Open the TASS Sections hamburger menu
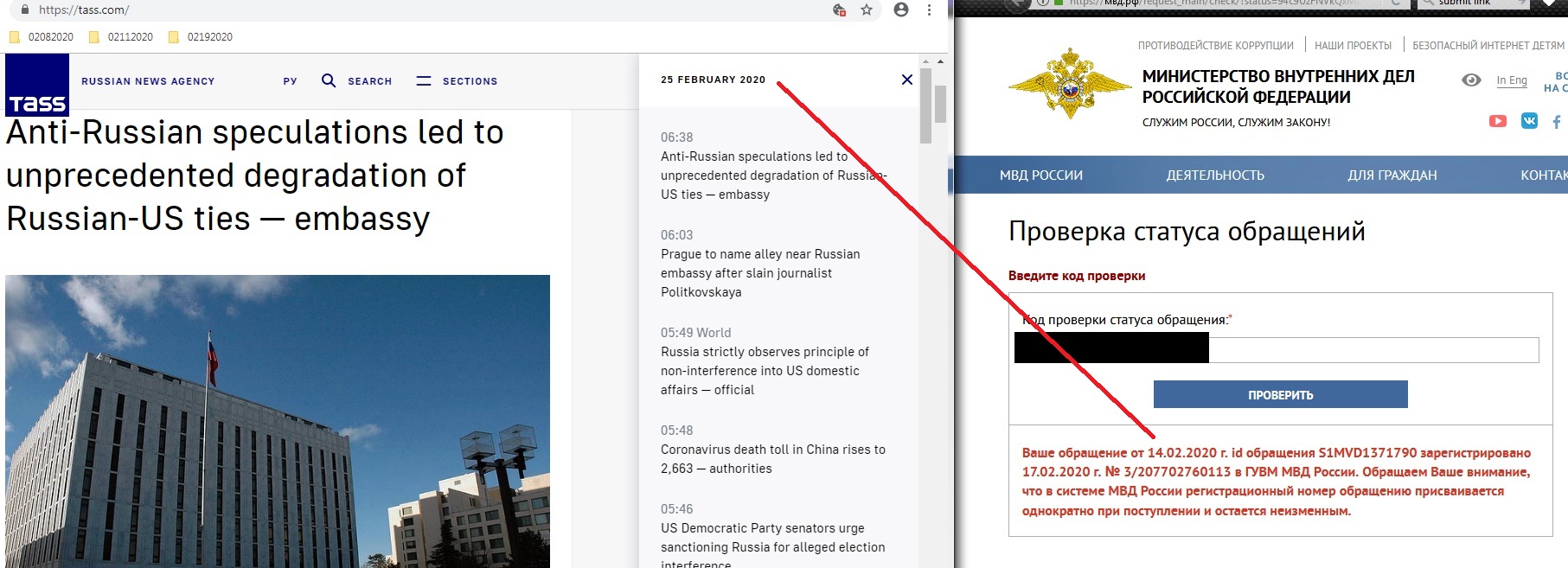Viewport: 1568px width, 568px height. tap(423, 80)
